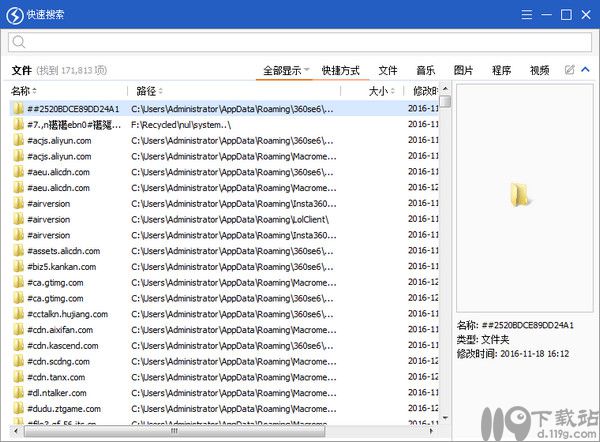Select #cdn.aixifan.com folder
Image resolution: width=600 pixels, height=442 pixels.
pos(60,330)
